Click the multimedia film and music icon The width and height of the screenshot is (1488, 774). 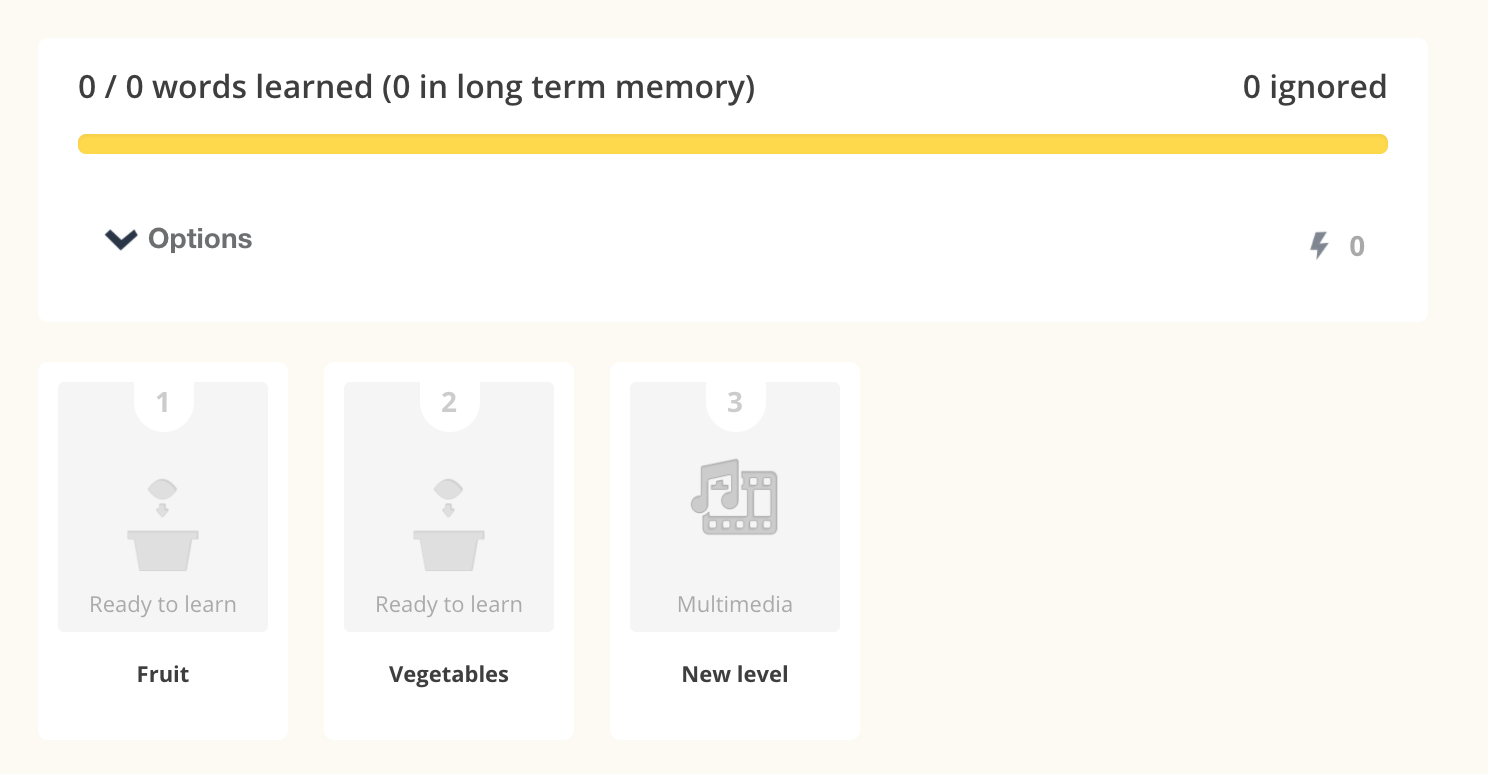click(735, 497)
